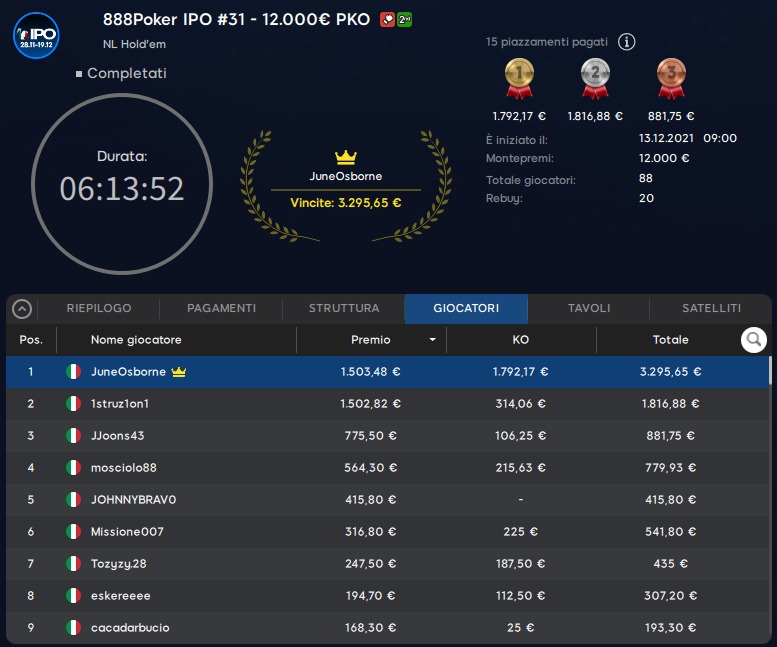Switch to the TAVOLI tab
This screenshot has height=647, width=777.
(589, 308)
